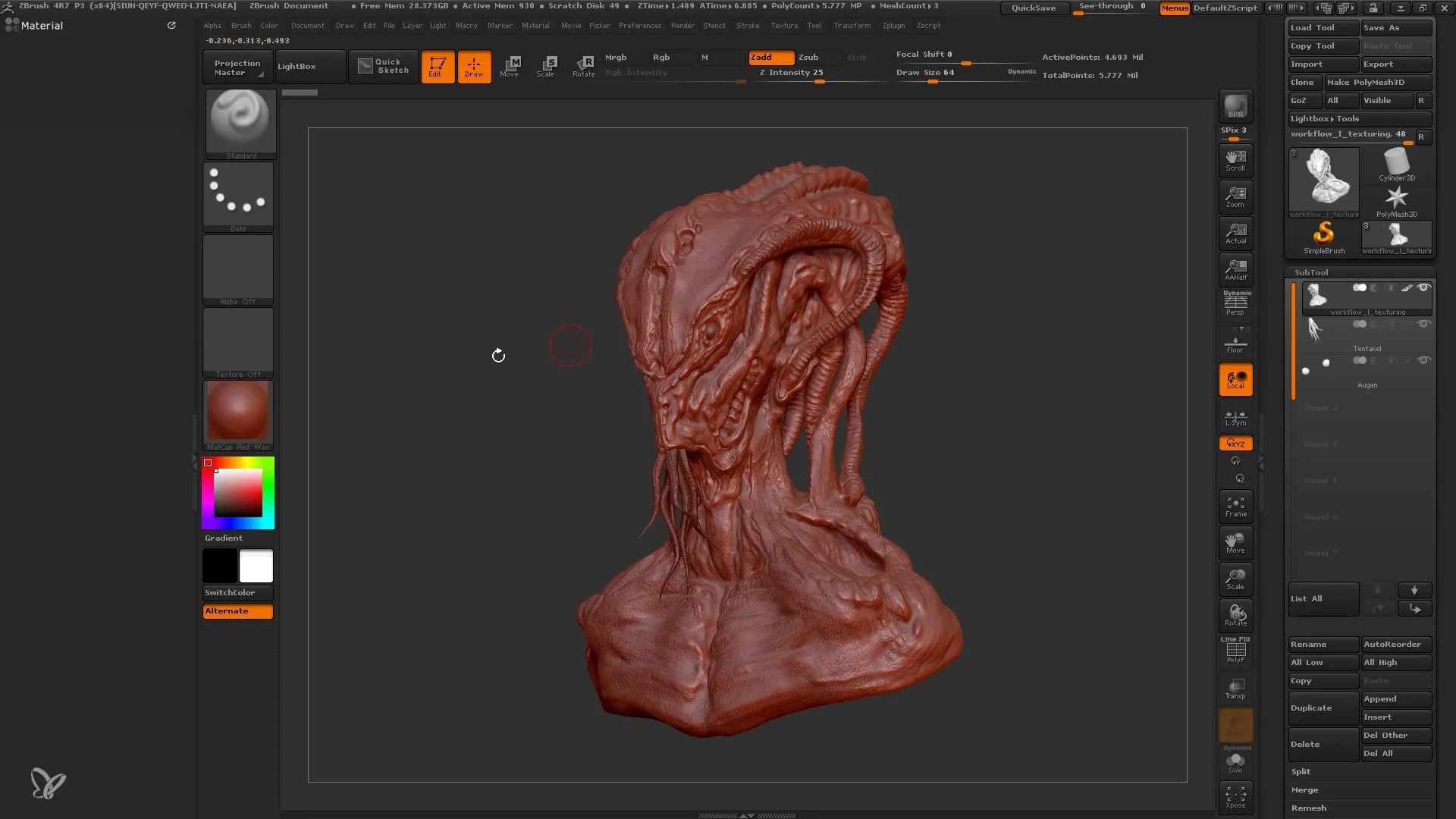Click the black secondary color swatch

pos(220,566)
